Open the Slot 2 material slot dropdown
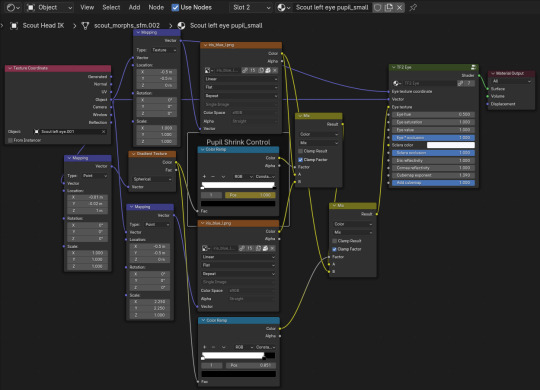The height and width of the screenshot is (390, 540). [250, 7]
